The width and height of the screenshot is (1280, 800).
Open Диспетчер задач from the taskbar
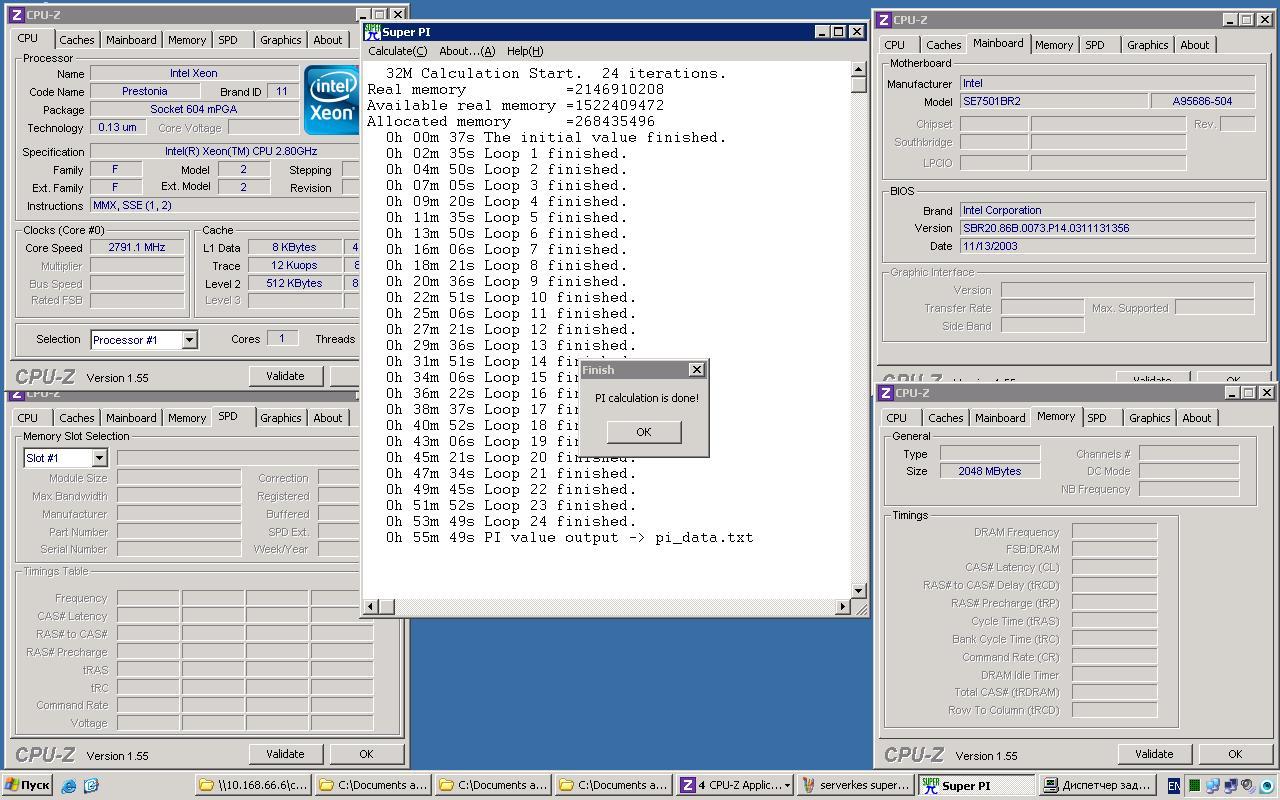tap(1096, 786)
